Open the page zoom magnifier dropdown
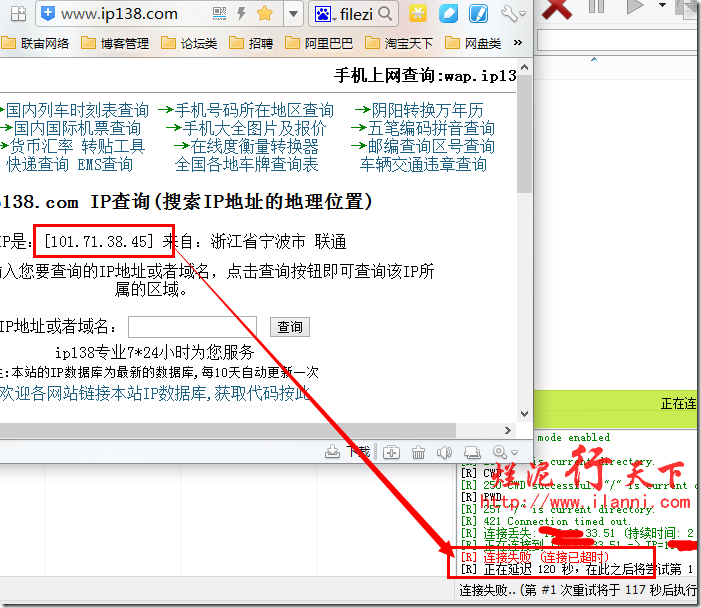 click(x=505, y=452)
